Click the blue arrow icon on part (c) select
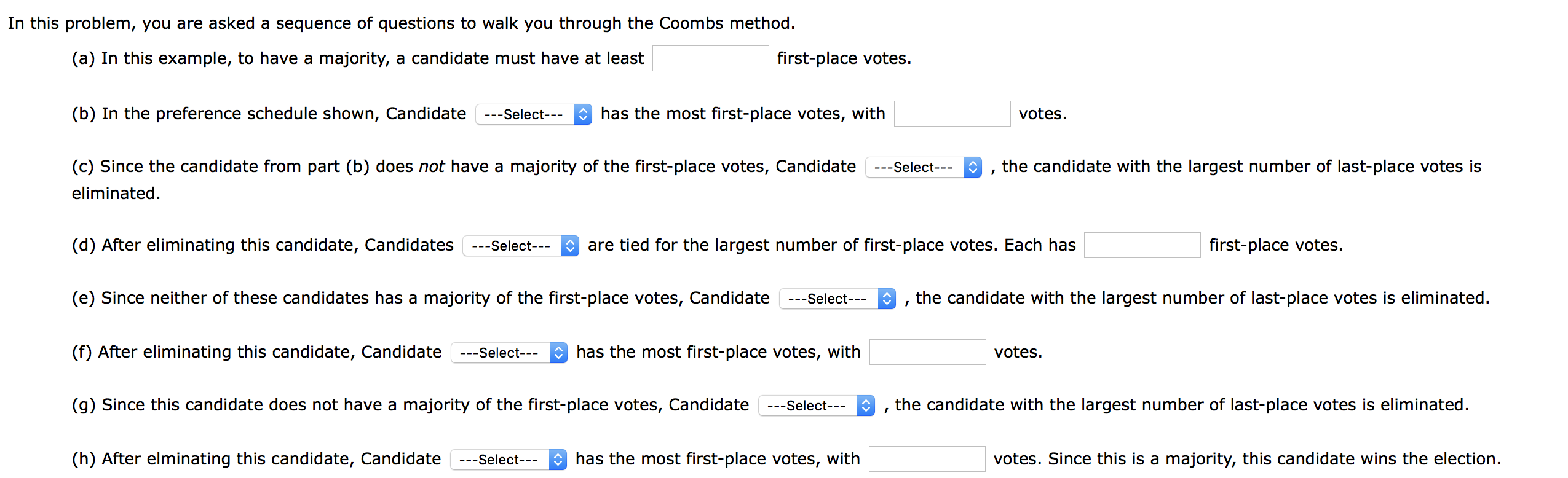This screenshot has width=1568, height=478. [x=973, y=167]
